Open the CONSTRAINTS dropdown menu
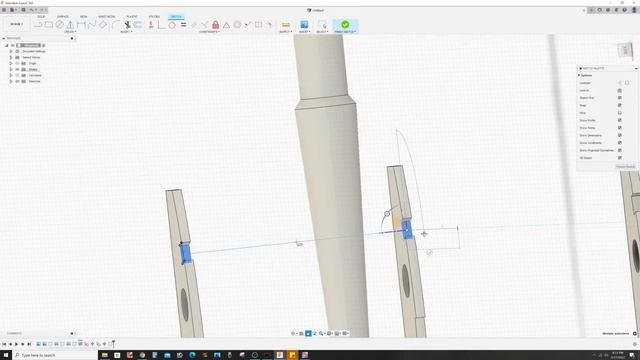640x360 pixels. (209, 31)
